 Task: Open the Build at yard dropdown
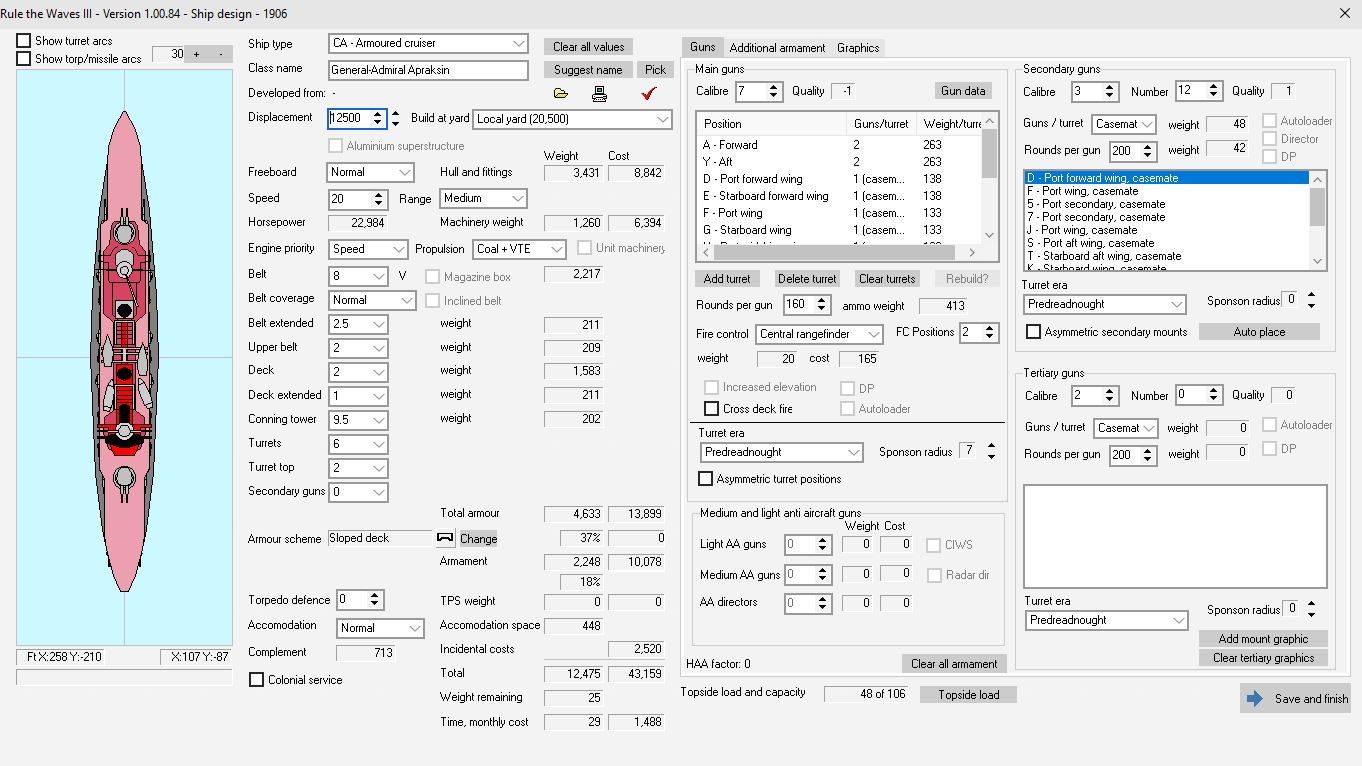pos(572,119)
